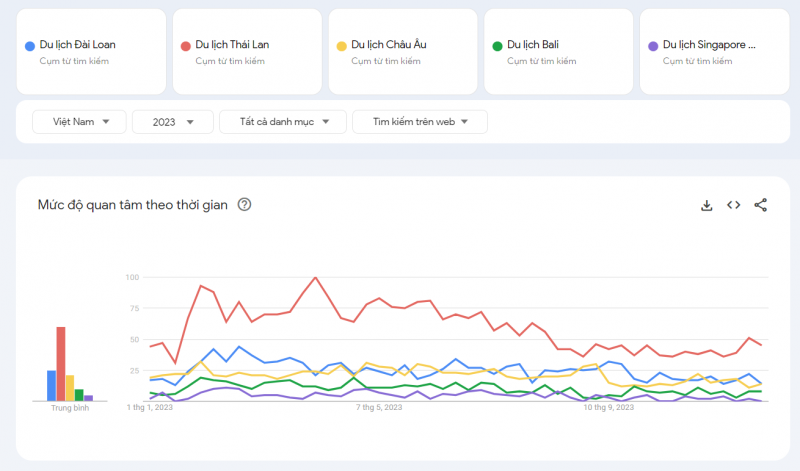Click the red Thái Lan average bar
This screenshot has width=800, height=471.
pyautogui.click(x=61, y=363)
